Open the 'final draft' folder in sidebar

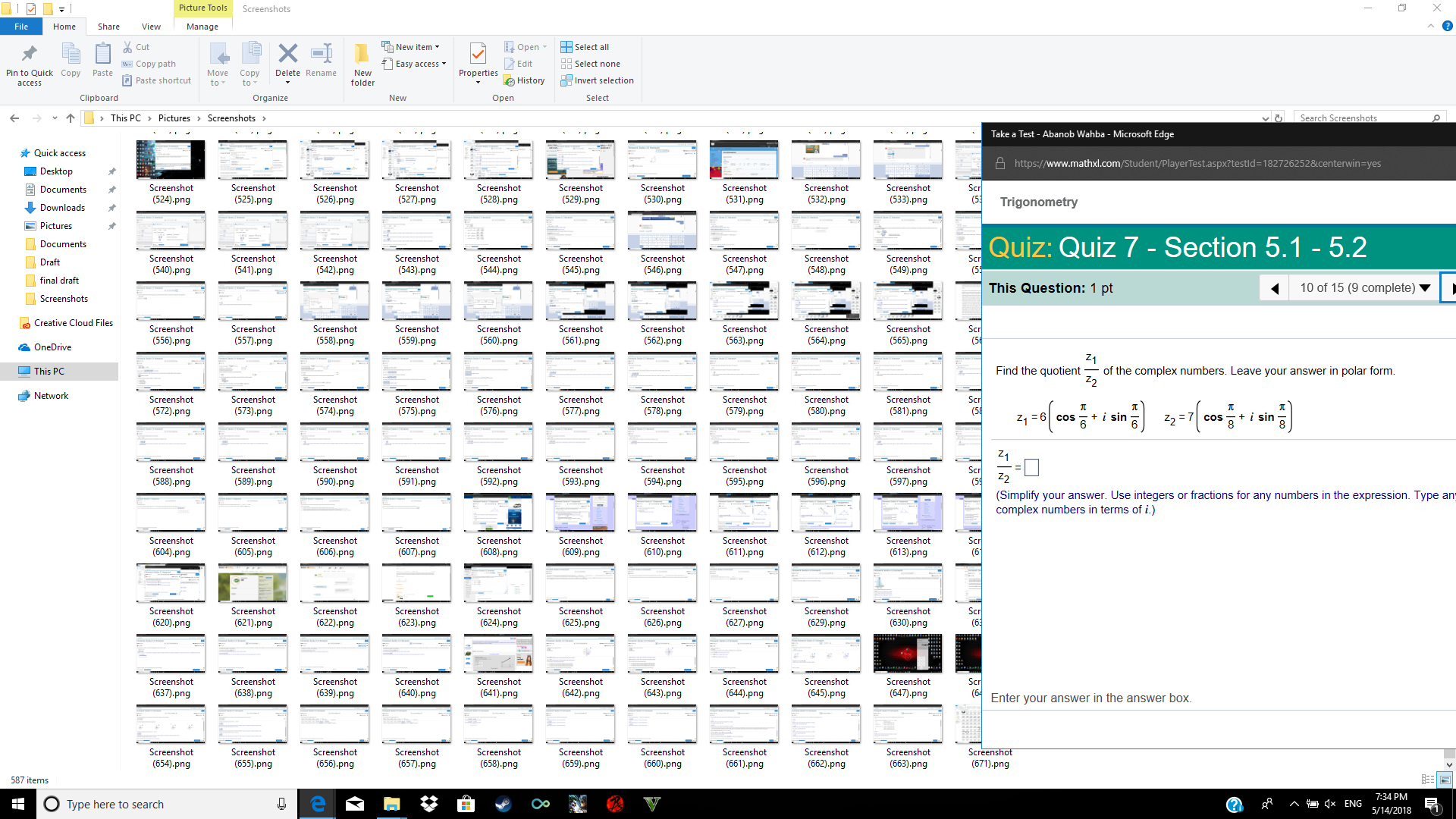click(59, 281)
